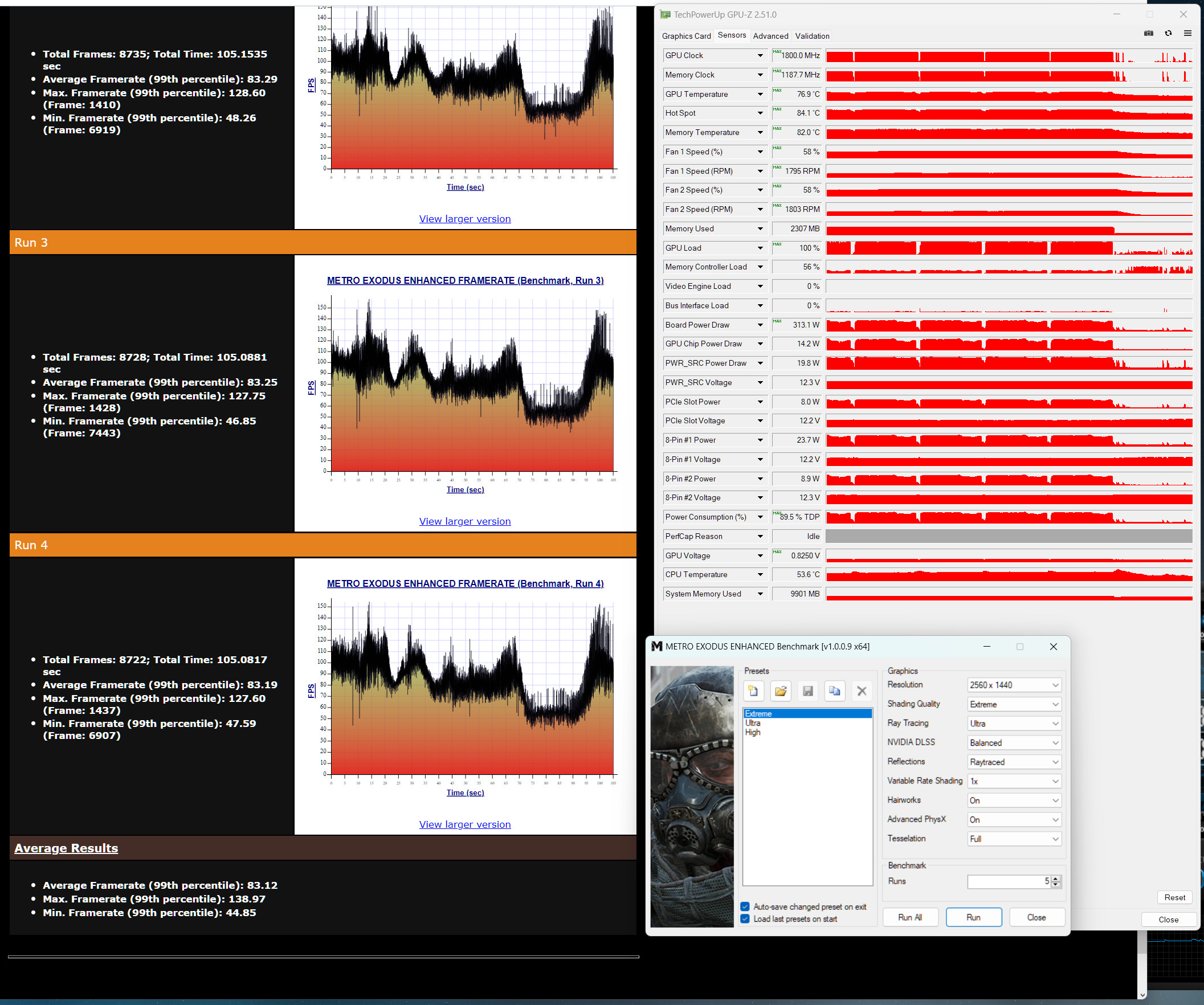Open the GPU-Z hamburger menu
1204x1005 pixels.
1187,33
